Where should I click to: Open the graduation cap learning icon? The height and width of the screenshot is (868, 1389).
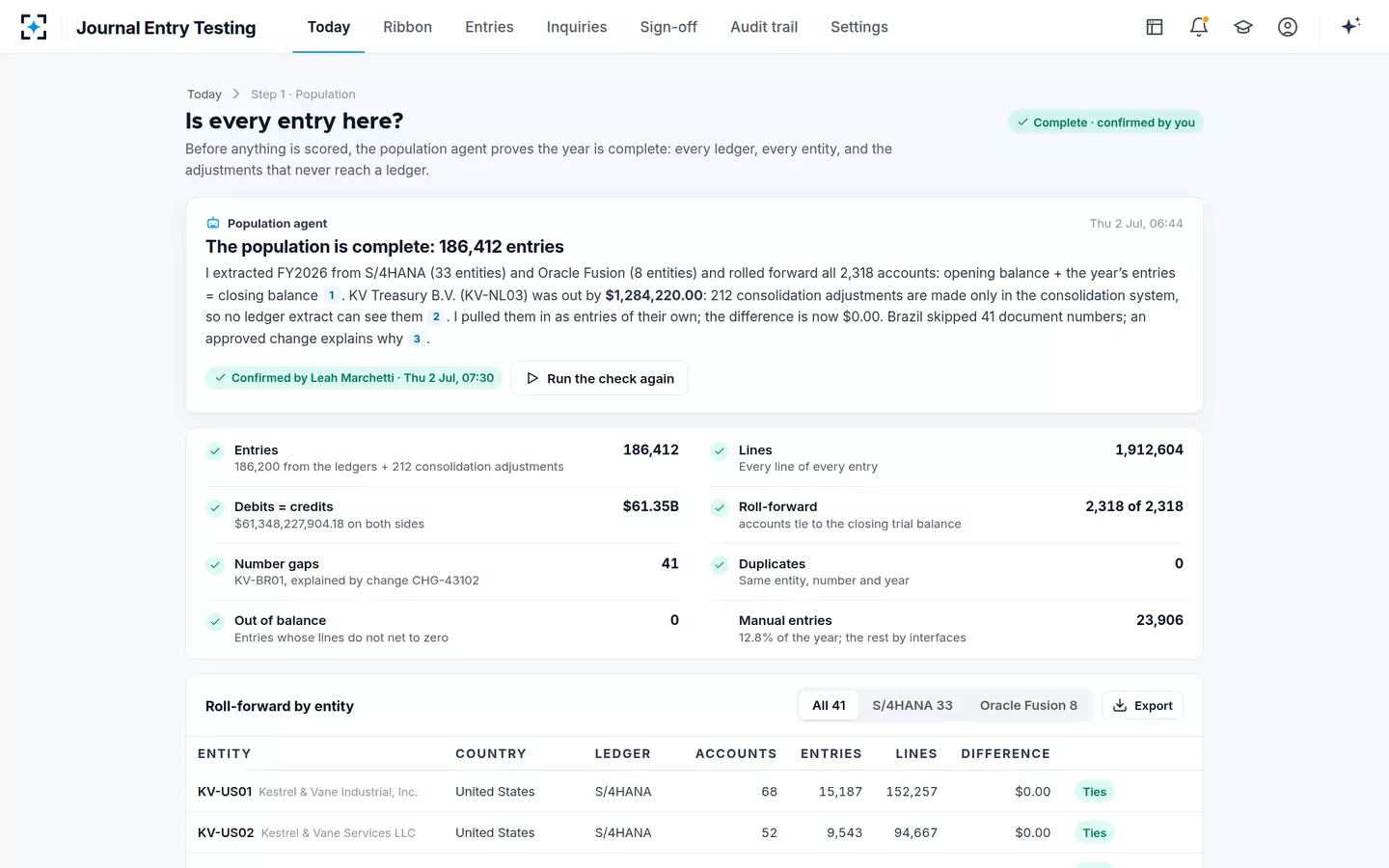pos(1243,27)
